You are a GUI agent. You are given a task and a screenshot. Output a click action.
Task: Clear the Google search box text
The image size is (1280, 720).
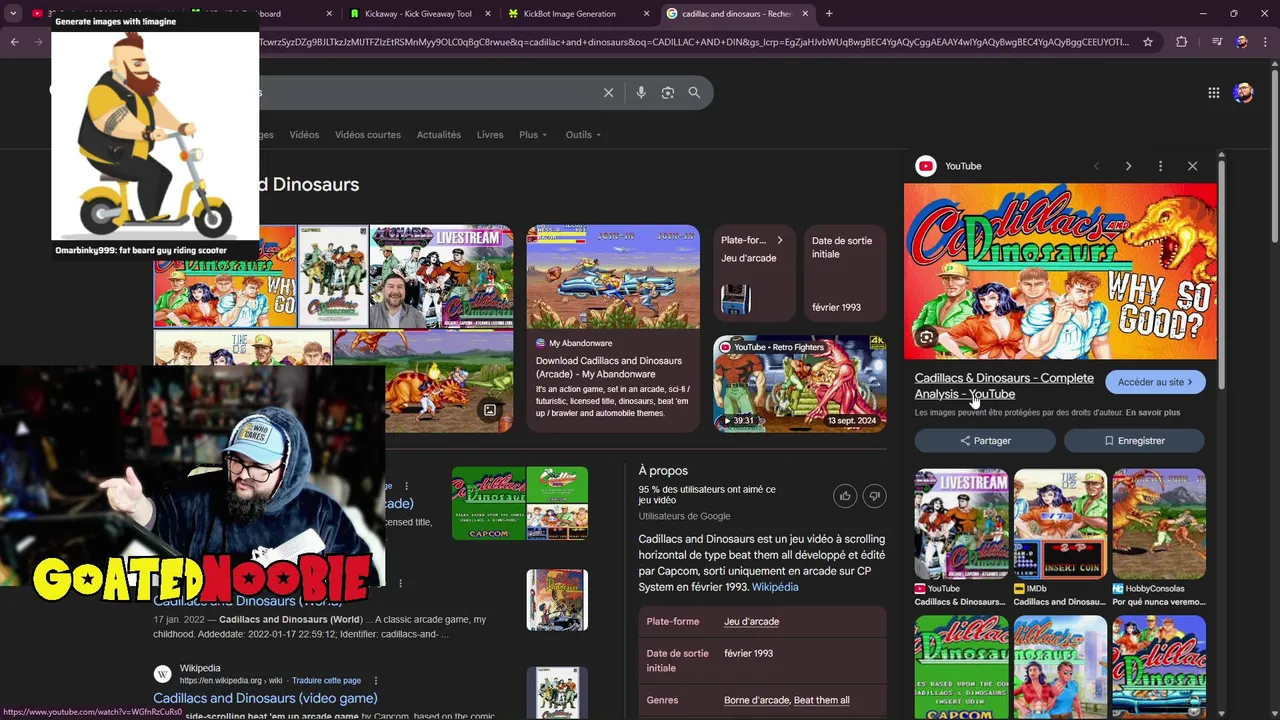[x=608, y=93]
